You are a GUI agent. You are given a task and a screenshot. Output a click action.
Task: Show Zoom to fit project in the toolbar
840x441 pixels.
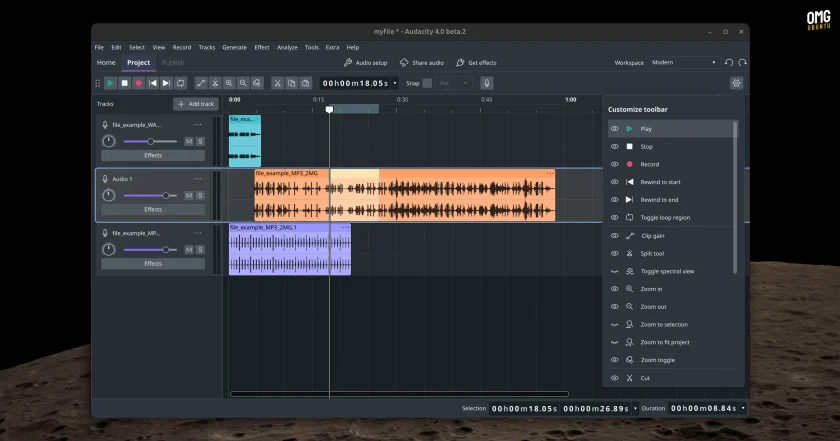[614, 342]
